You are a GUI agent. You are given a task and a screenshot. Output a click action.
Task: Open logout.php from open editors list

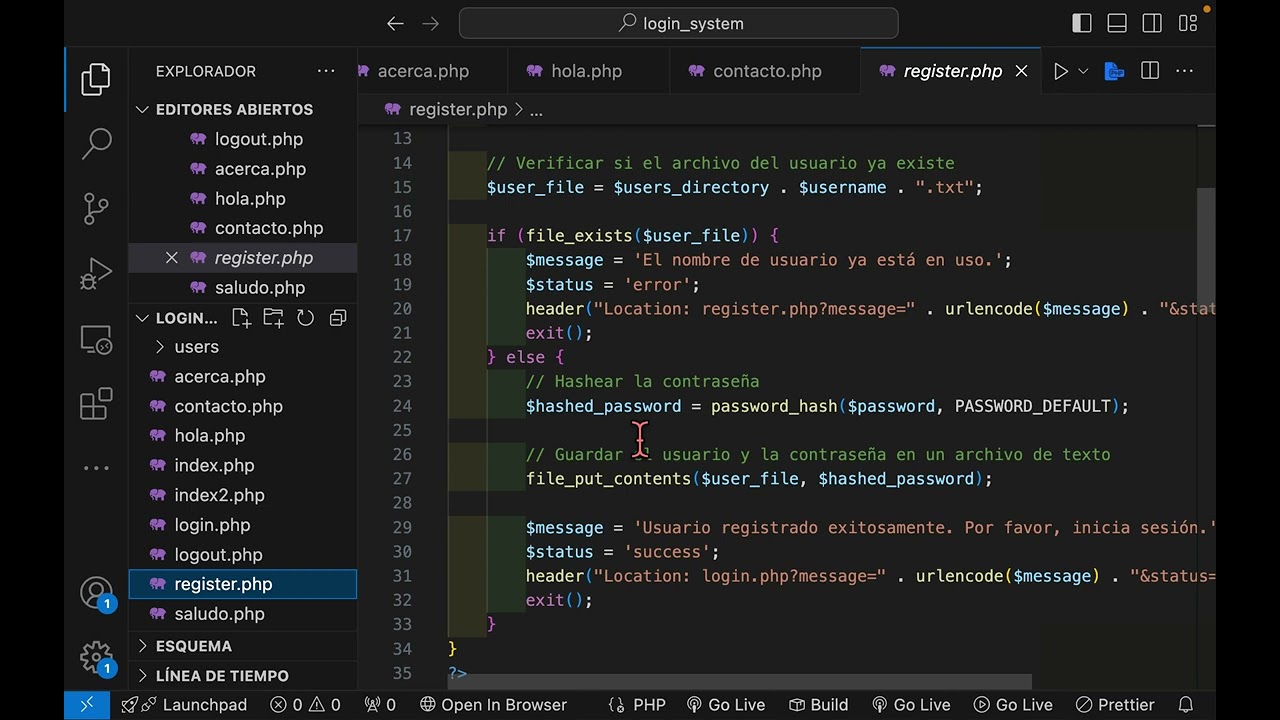coord(242,139)
